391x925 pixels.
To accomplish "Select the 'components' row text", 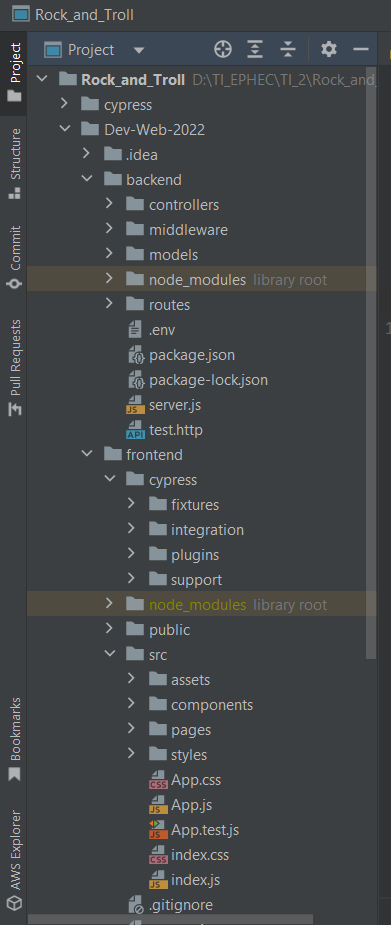I will pos(212,705).
